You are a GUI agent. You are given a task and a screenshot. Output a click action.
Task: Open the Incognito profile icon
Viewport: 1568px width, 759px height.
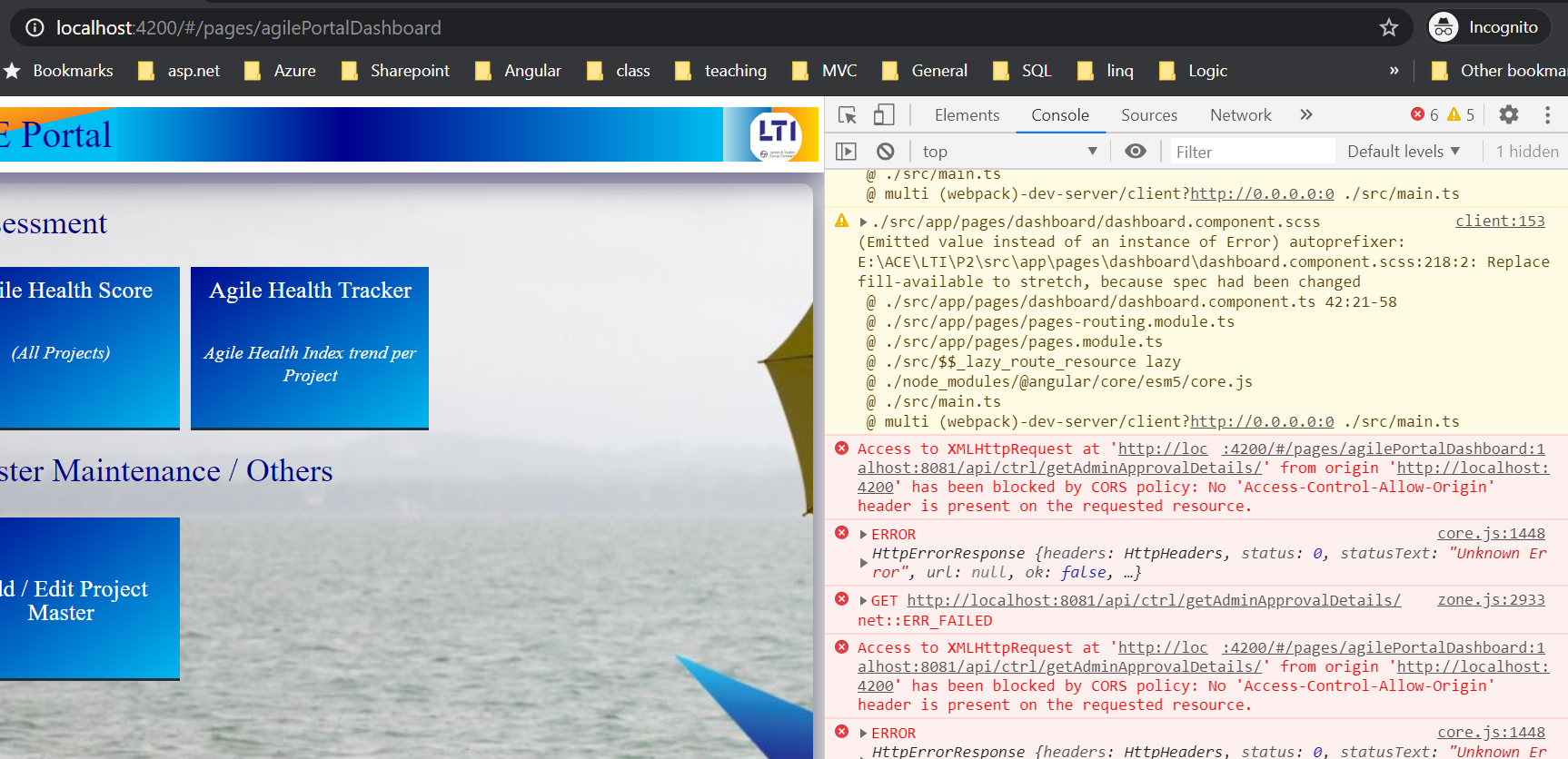(1443, 27)
